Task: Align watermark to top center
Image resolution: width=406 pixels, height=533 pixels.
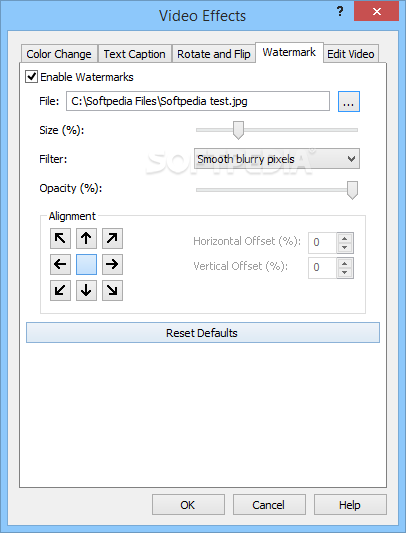Action: 86,238
